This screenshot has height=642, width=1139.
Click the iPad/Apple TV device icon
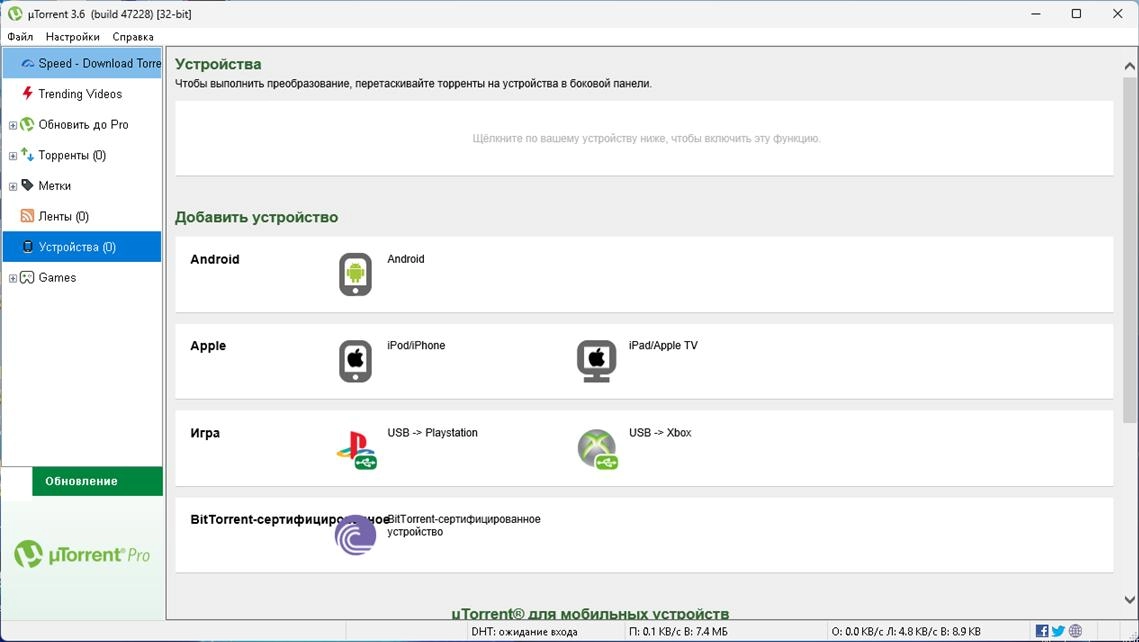[x=596, y=360]
